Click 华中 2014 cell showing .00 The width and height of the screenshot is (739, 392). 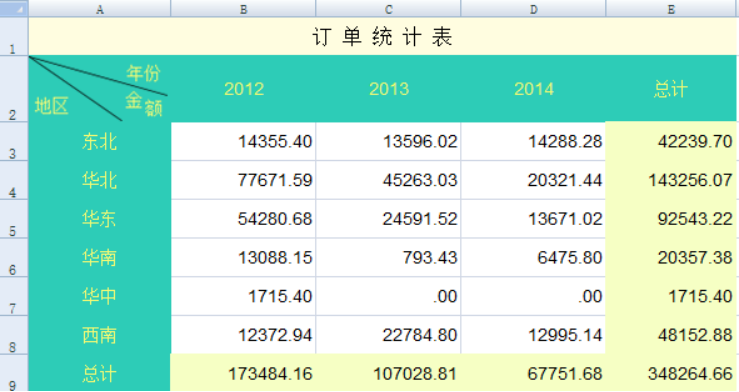(533, 296)
